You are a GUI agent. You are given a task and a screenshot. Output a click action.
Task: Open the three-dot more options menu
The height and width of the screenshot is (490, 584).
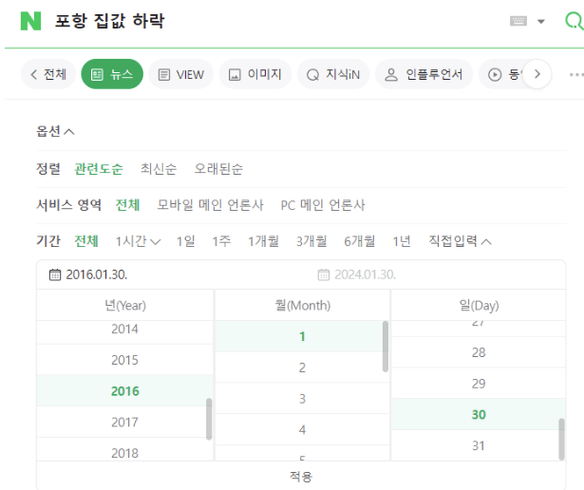[576, 74]
